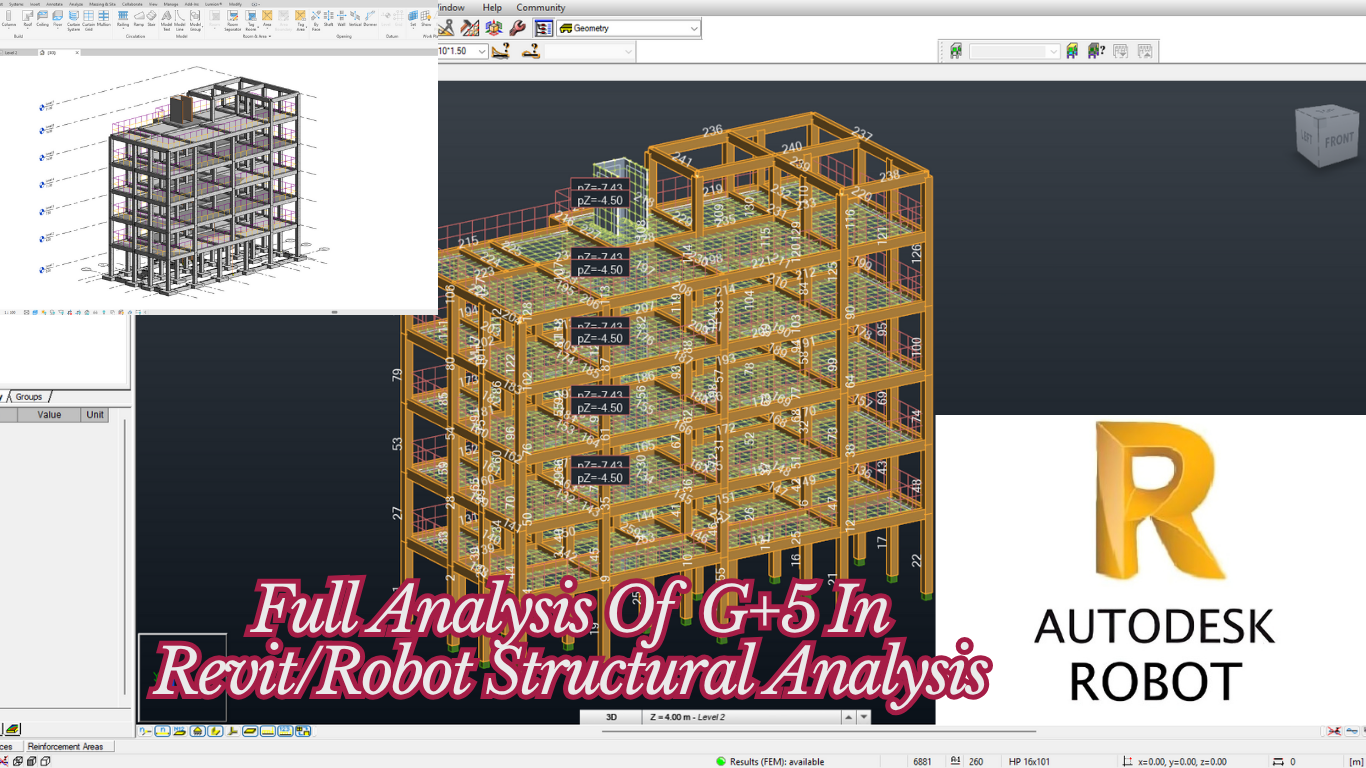
Task: Click the Value column header
Action: (x=49, y=414)
